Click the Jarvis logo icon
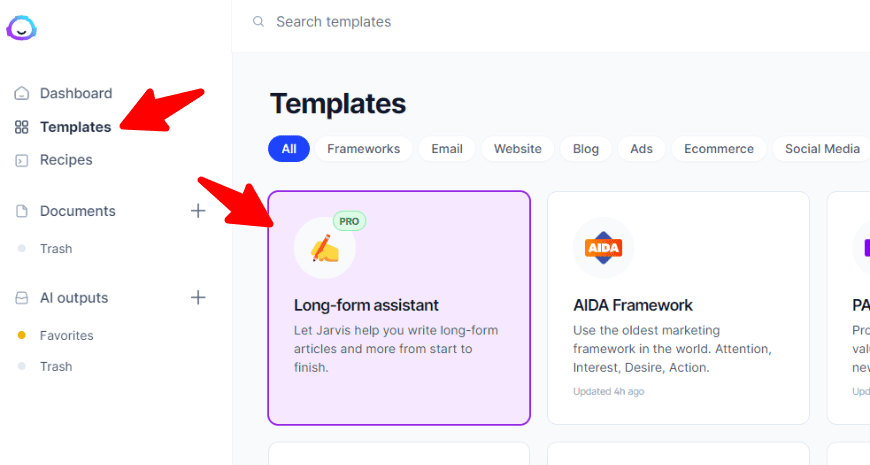This screenshot has height=465, width=870. tap(21, 28)
